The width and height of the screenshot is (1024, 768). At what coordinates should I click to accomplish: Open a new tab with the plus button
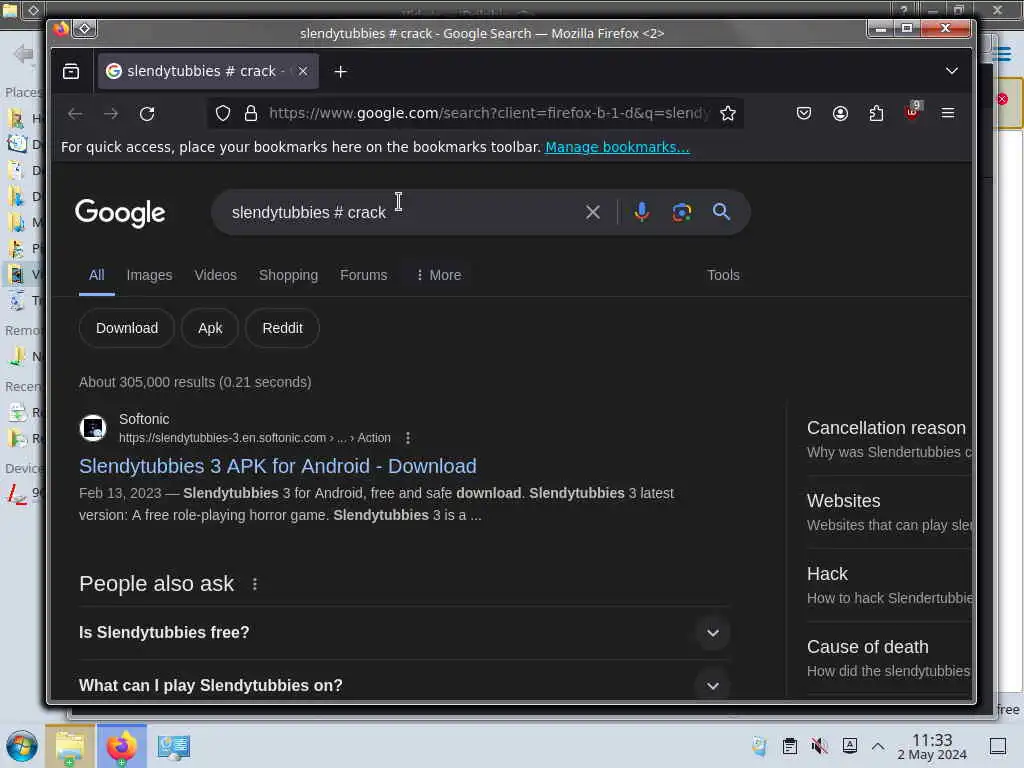[x=340, y=71]
